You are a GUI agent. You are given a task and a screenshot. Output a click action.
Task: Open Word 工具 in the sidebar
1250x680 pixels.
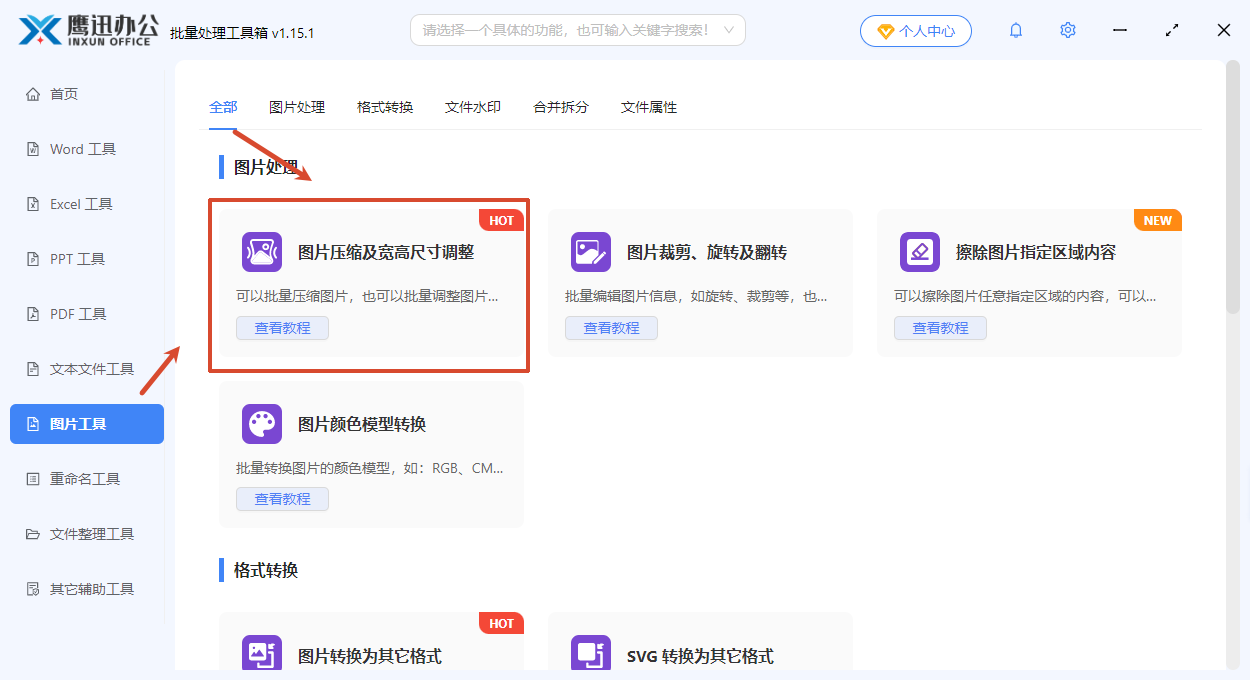87,149
